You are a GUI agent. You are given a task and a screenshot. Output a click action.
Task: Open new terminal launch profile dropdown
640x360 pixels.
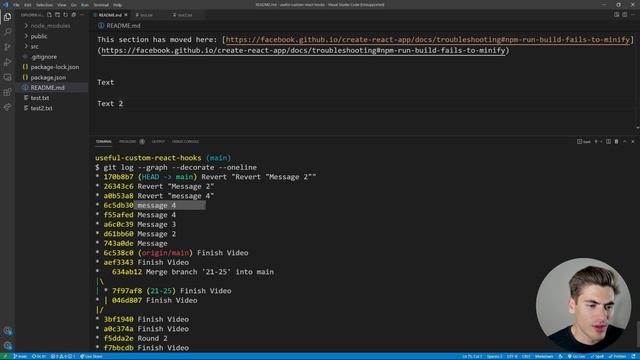(601, 142)
